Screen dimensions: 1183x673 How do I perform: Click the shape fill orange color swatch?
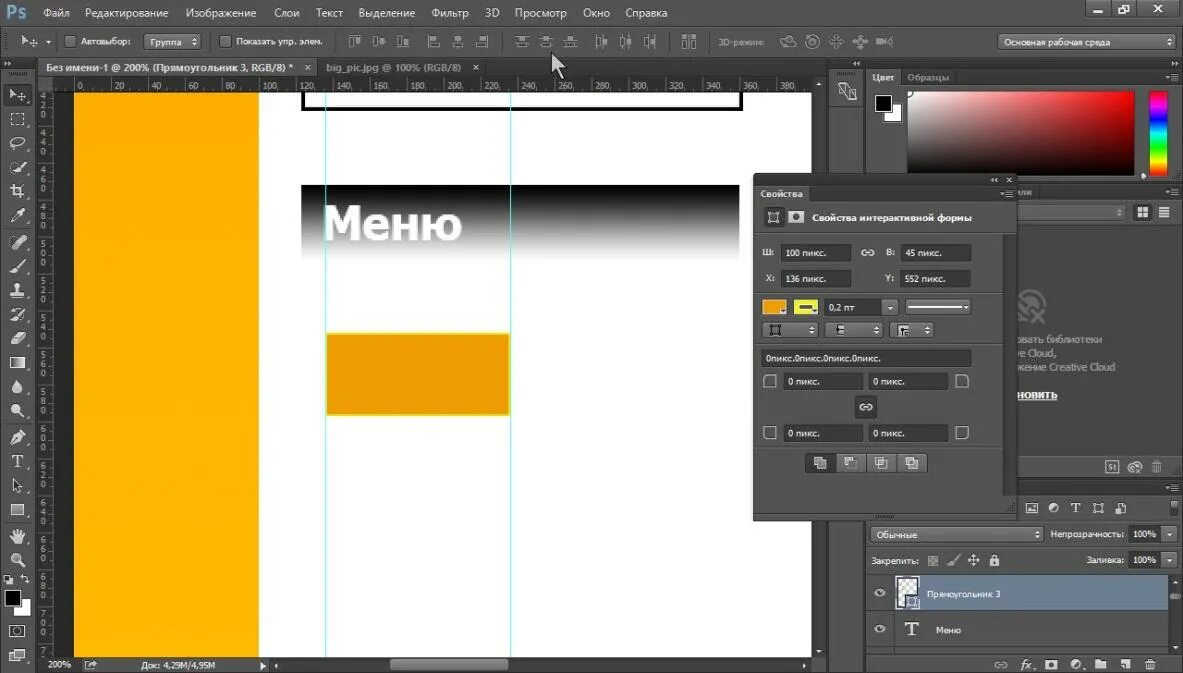click(x=774, y=307)
